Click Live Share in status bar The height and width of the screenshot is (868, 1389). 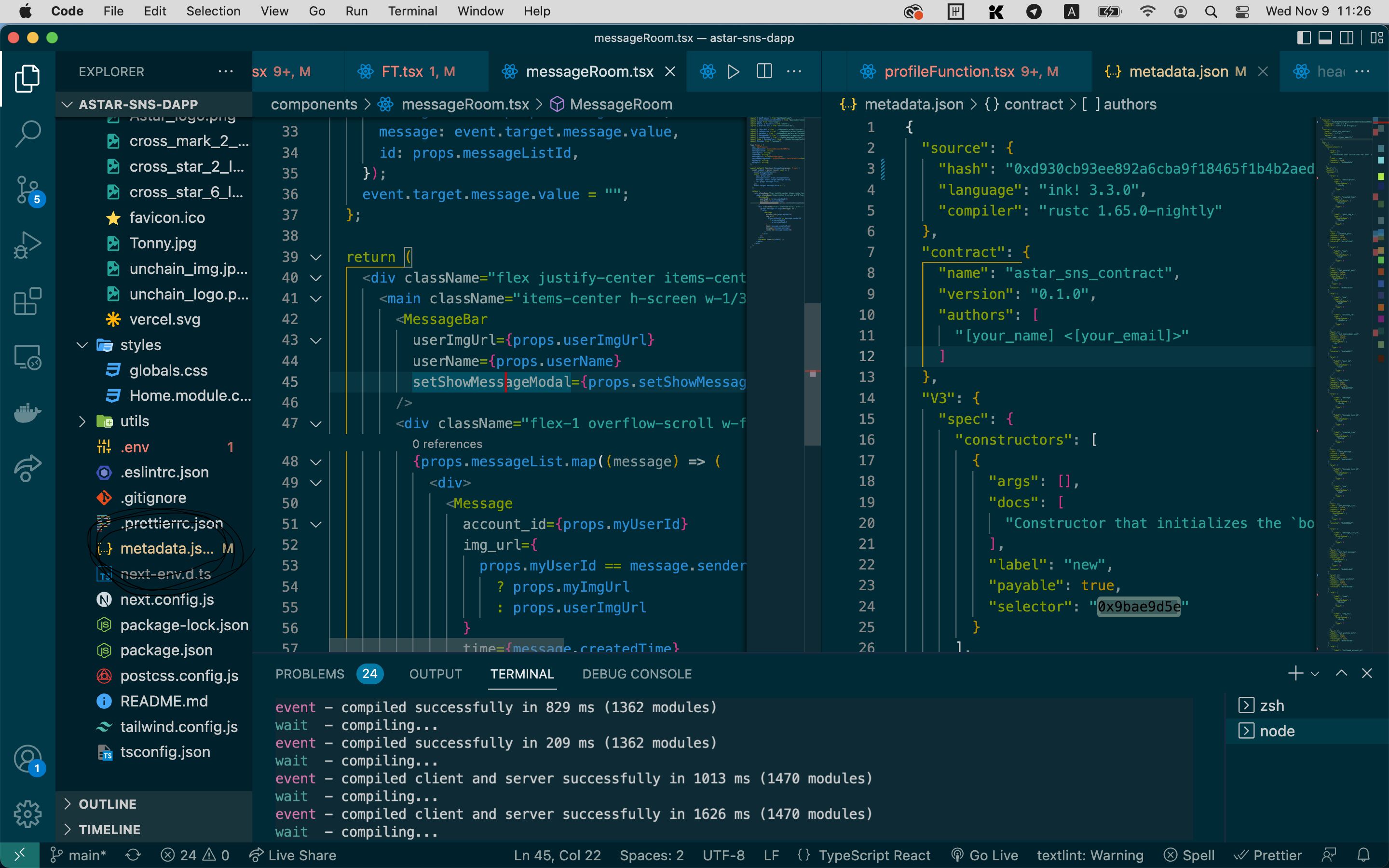coord(293,855)
